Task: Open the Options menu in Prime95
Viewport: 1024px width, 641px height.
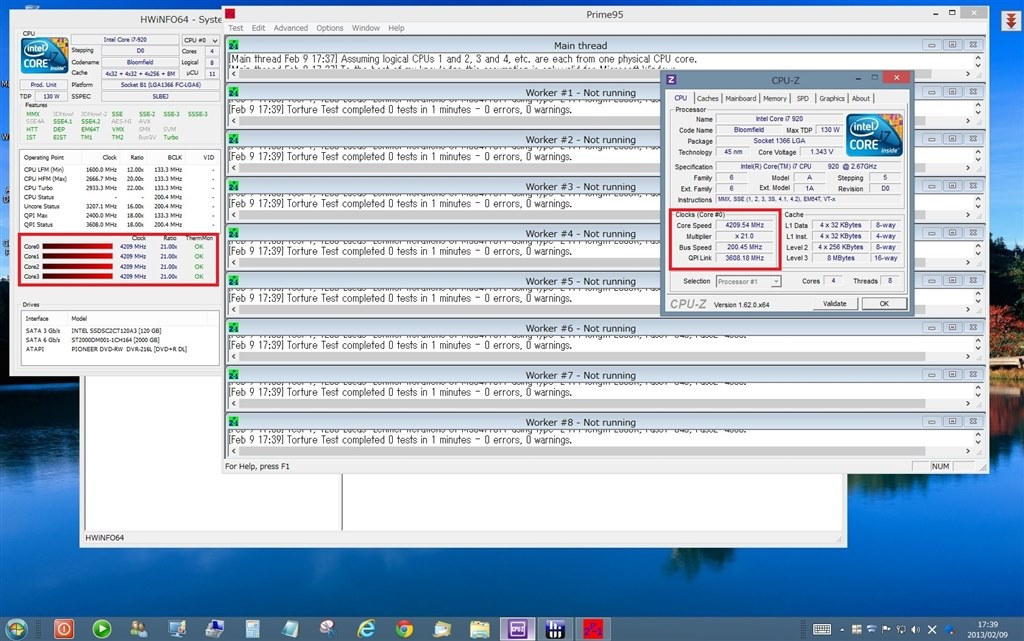Action: tap(330, 28)
